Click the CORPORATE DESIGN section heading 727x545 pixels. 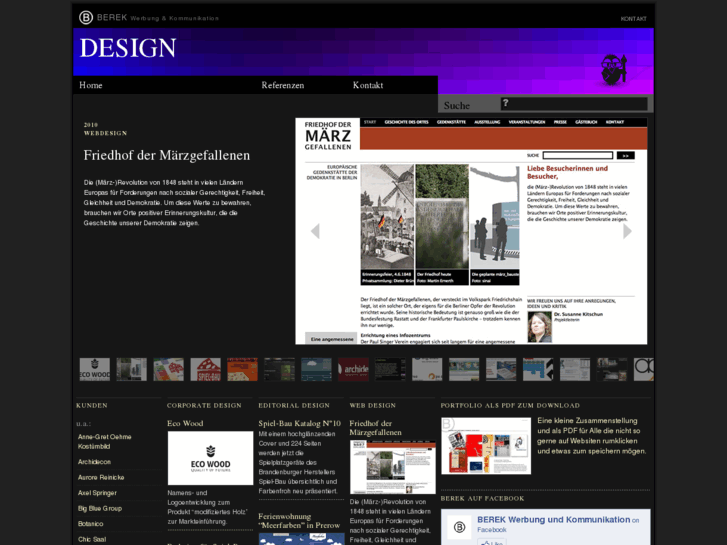(204, 405)
